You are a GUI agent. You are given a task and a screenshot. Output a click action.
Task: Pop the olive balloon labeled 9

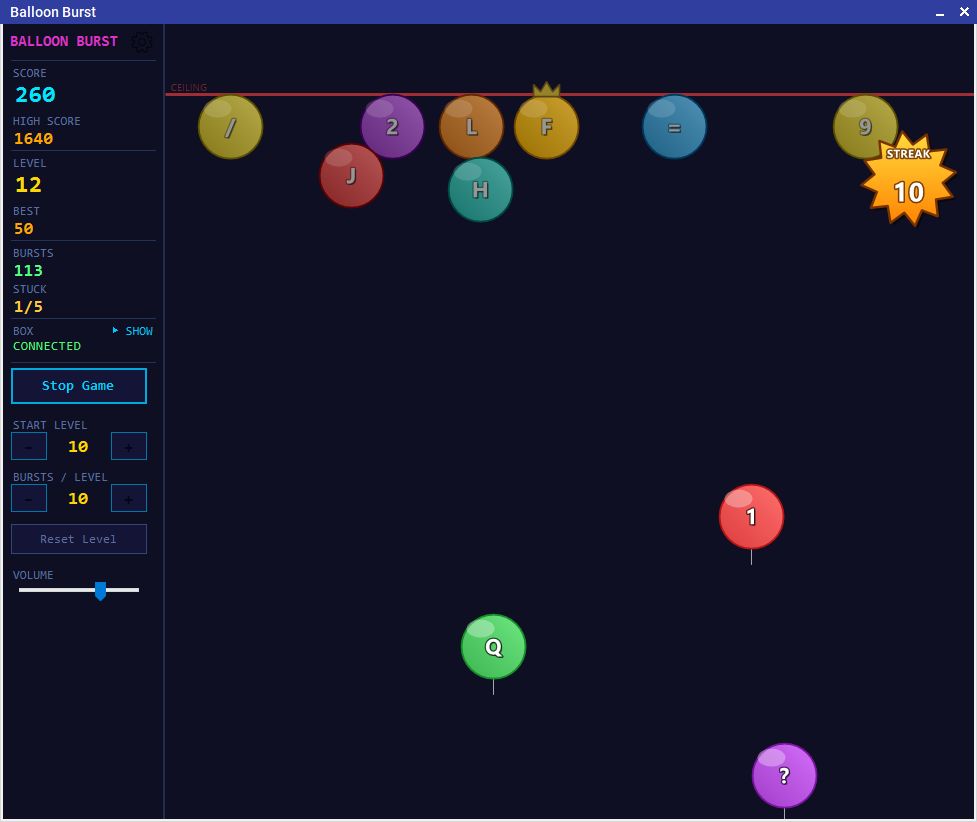(865, 127)
